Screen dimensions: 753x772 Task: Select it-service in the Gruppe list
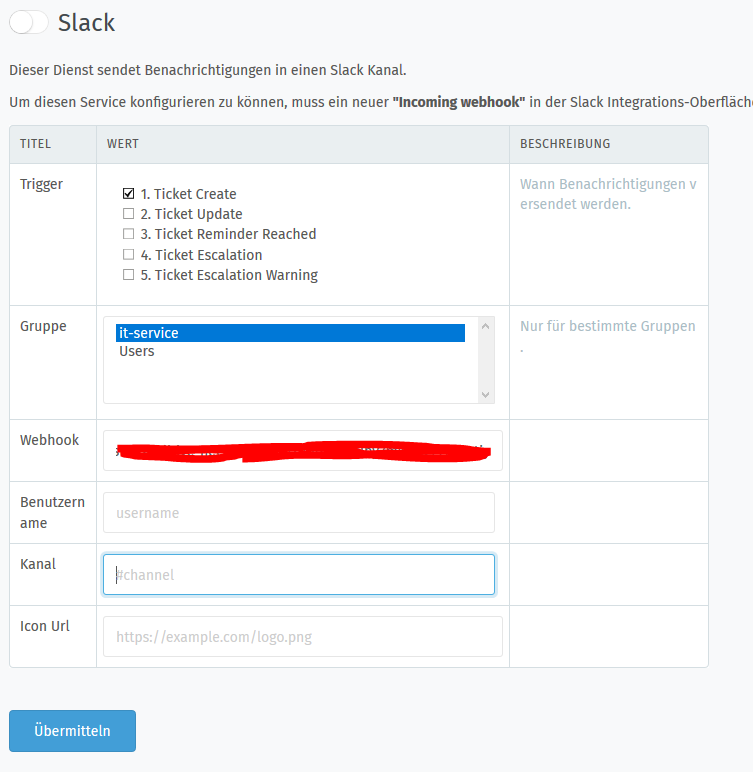pos(290,333)
